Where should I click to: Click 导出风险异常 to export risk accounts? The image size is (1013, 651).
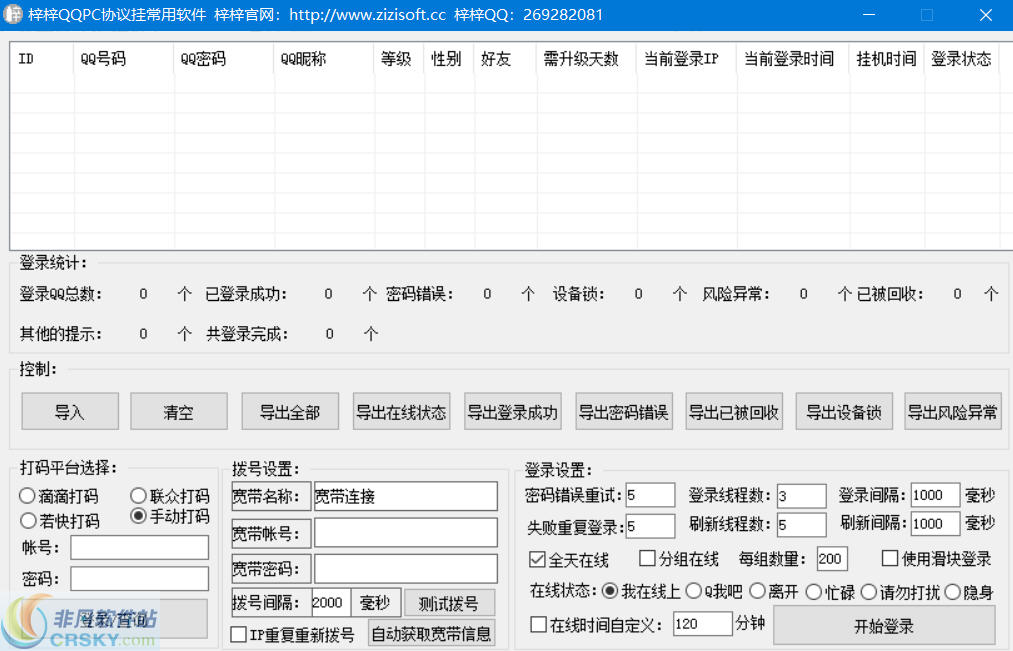click(952, 410)
